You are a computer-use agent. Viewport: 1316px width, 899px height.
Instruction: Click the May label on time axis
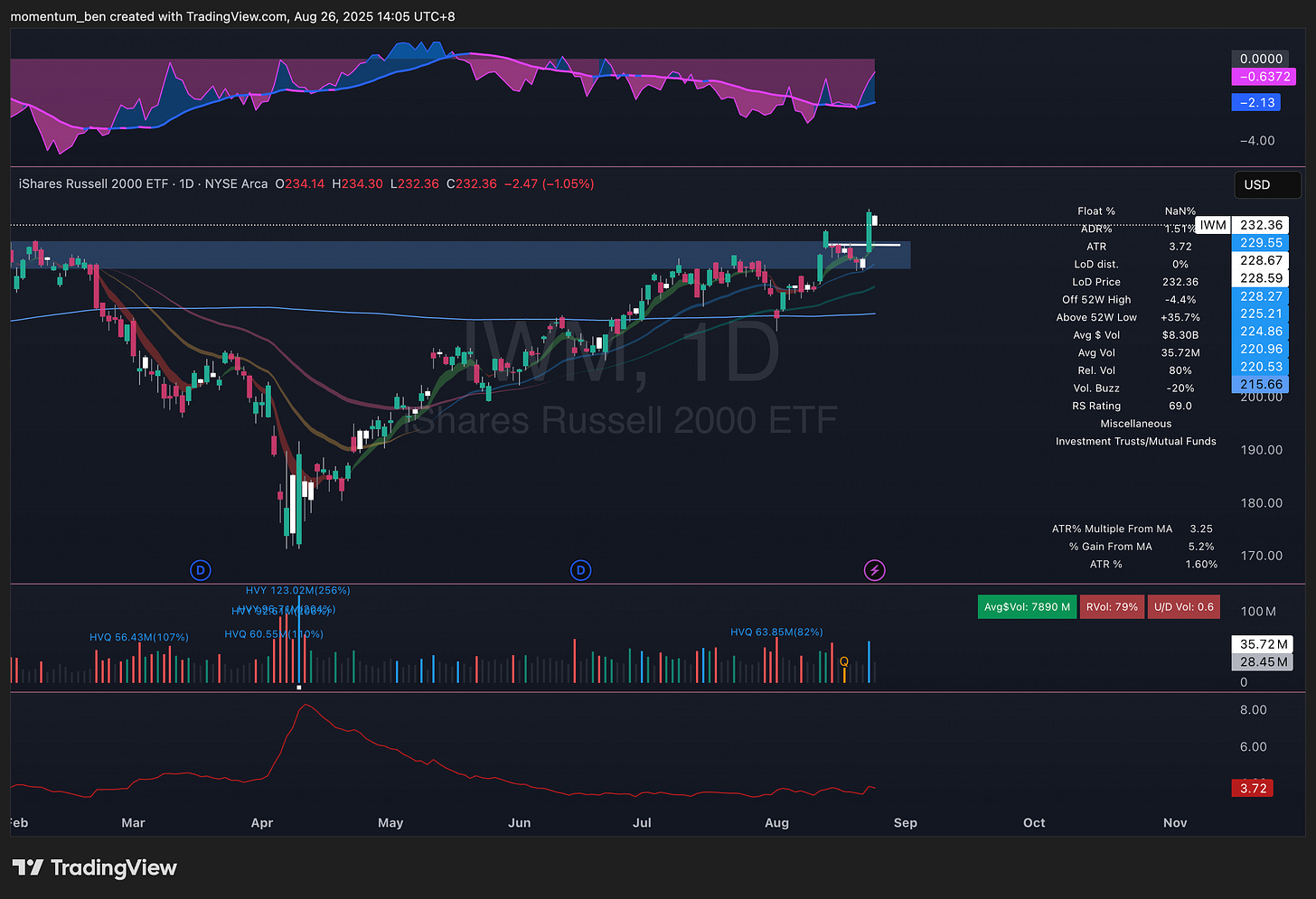tap(390, 823)
